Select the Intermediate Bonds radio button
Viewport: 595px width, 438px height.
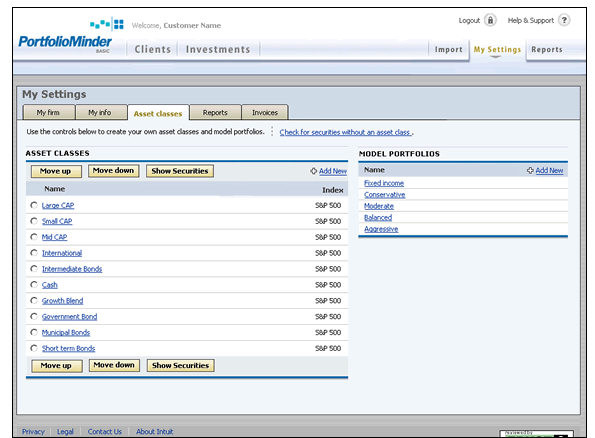click(34, 269)
